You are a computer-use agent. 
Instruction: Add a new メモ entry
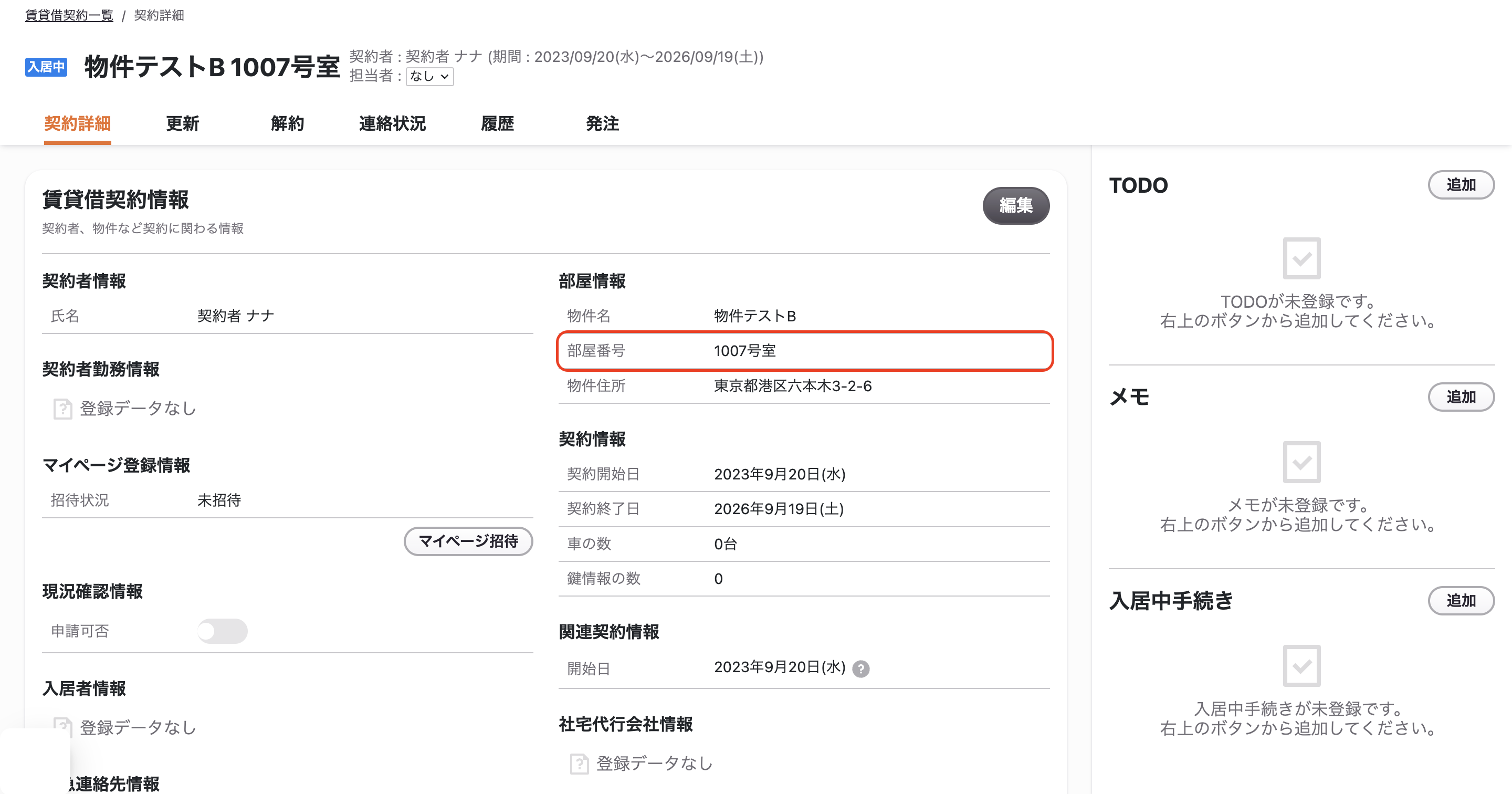click(x=1461, y=397)
